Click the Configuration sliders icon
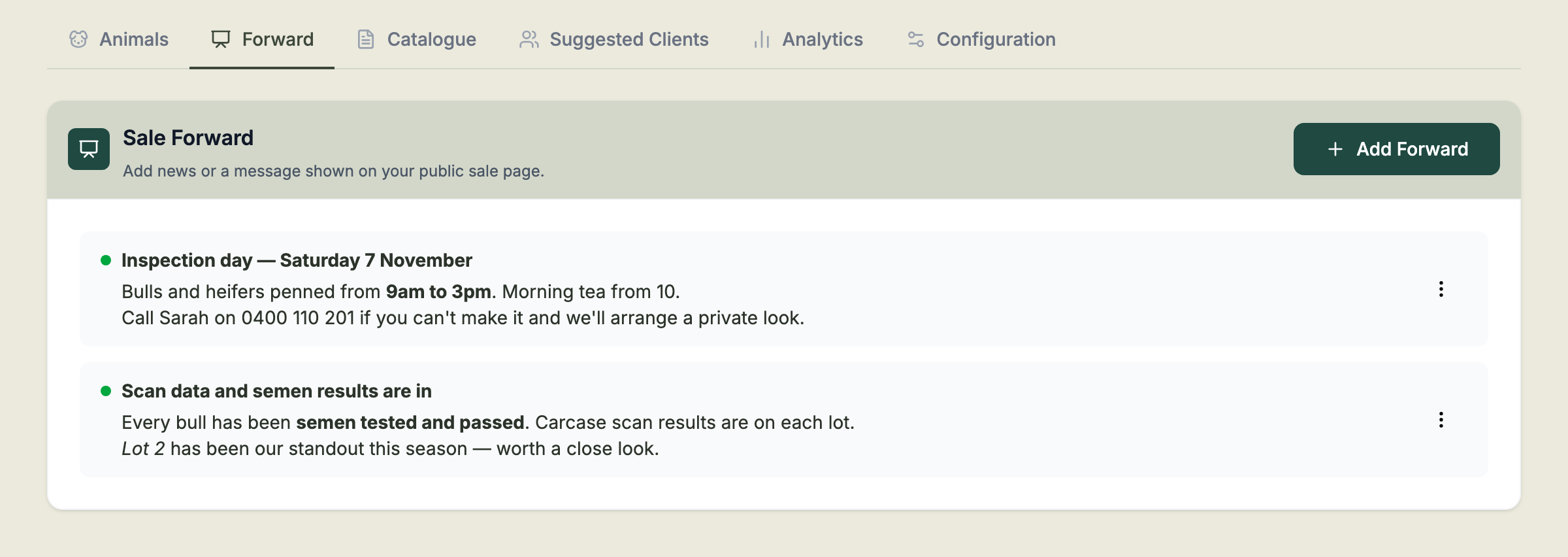 pyautogui.click(x=916, y=39)
